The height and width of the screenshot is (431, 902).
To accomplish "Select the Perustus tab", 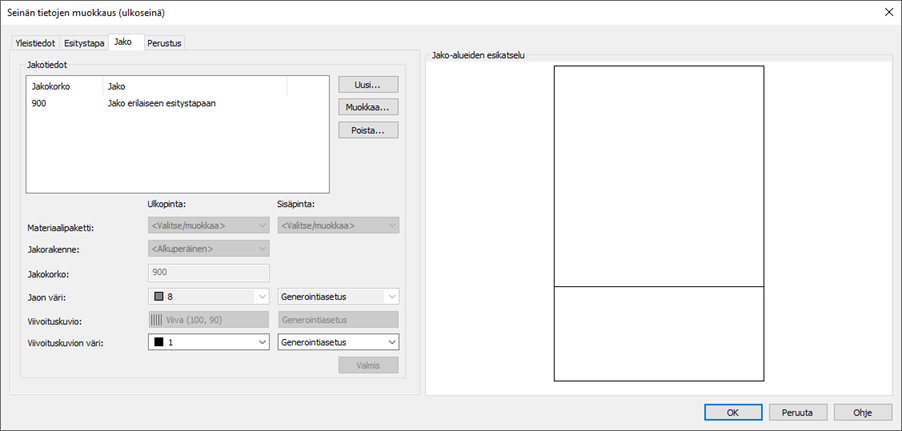I will [x=165, y=43].
